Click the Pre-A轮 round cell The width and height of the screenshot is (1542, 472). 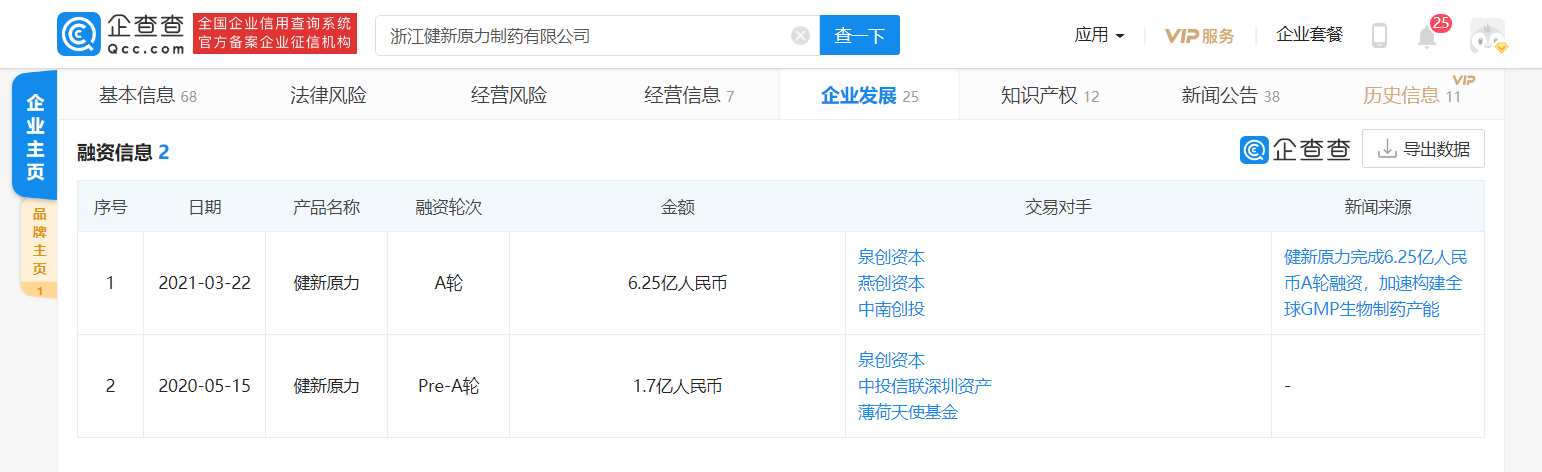(x=448, y=386)
